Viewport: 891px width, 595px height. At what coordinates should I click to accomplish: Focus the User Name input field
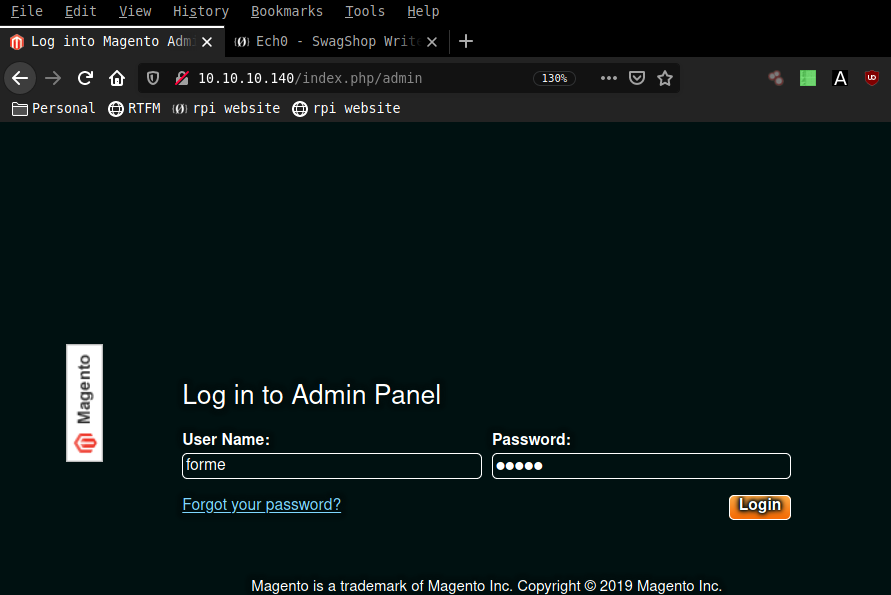point(332,466)
